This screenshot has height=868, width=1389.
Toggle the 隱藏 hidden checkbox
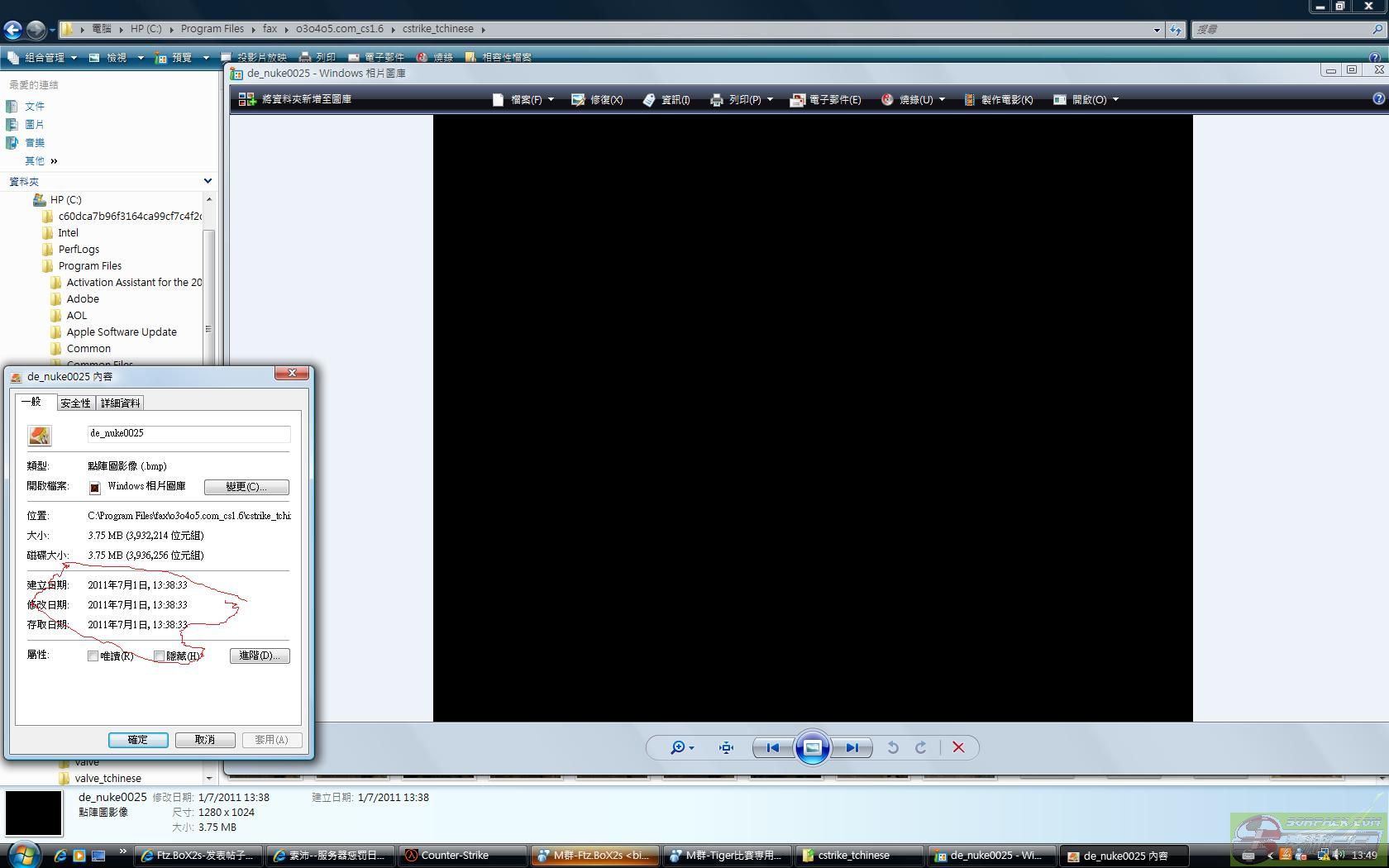160,656
